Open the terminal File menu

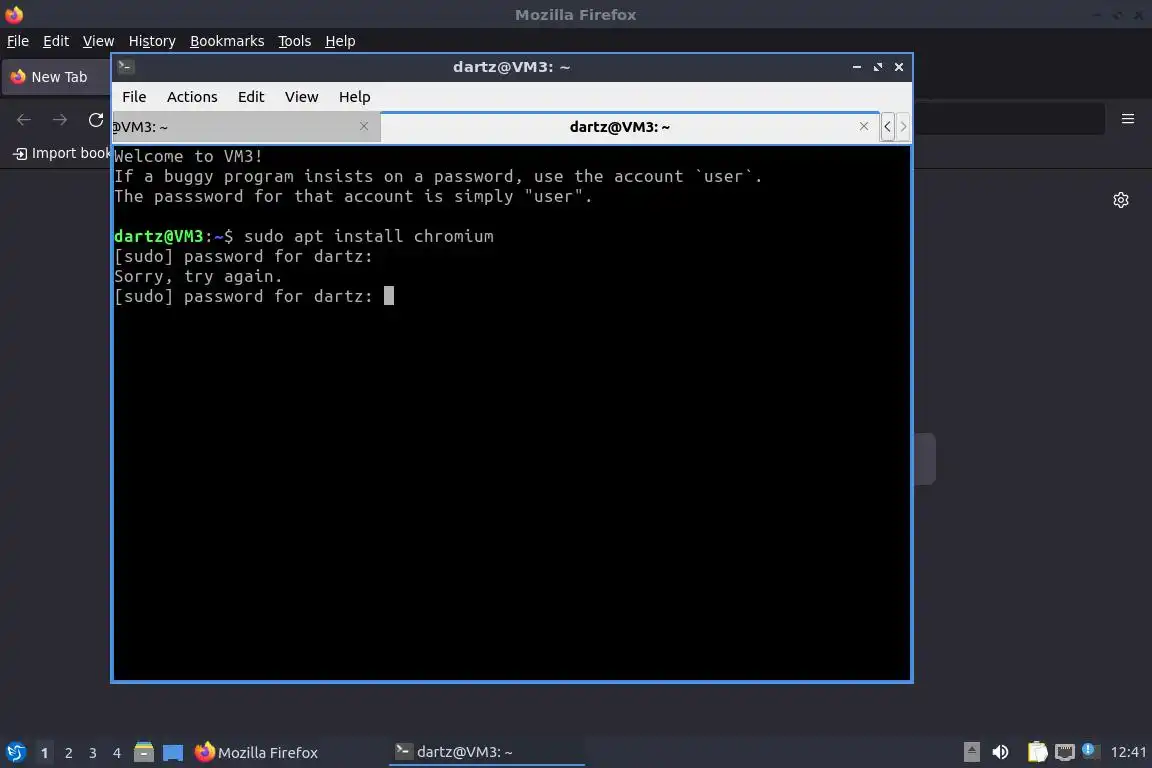tap(134, 97)
